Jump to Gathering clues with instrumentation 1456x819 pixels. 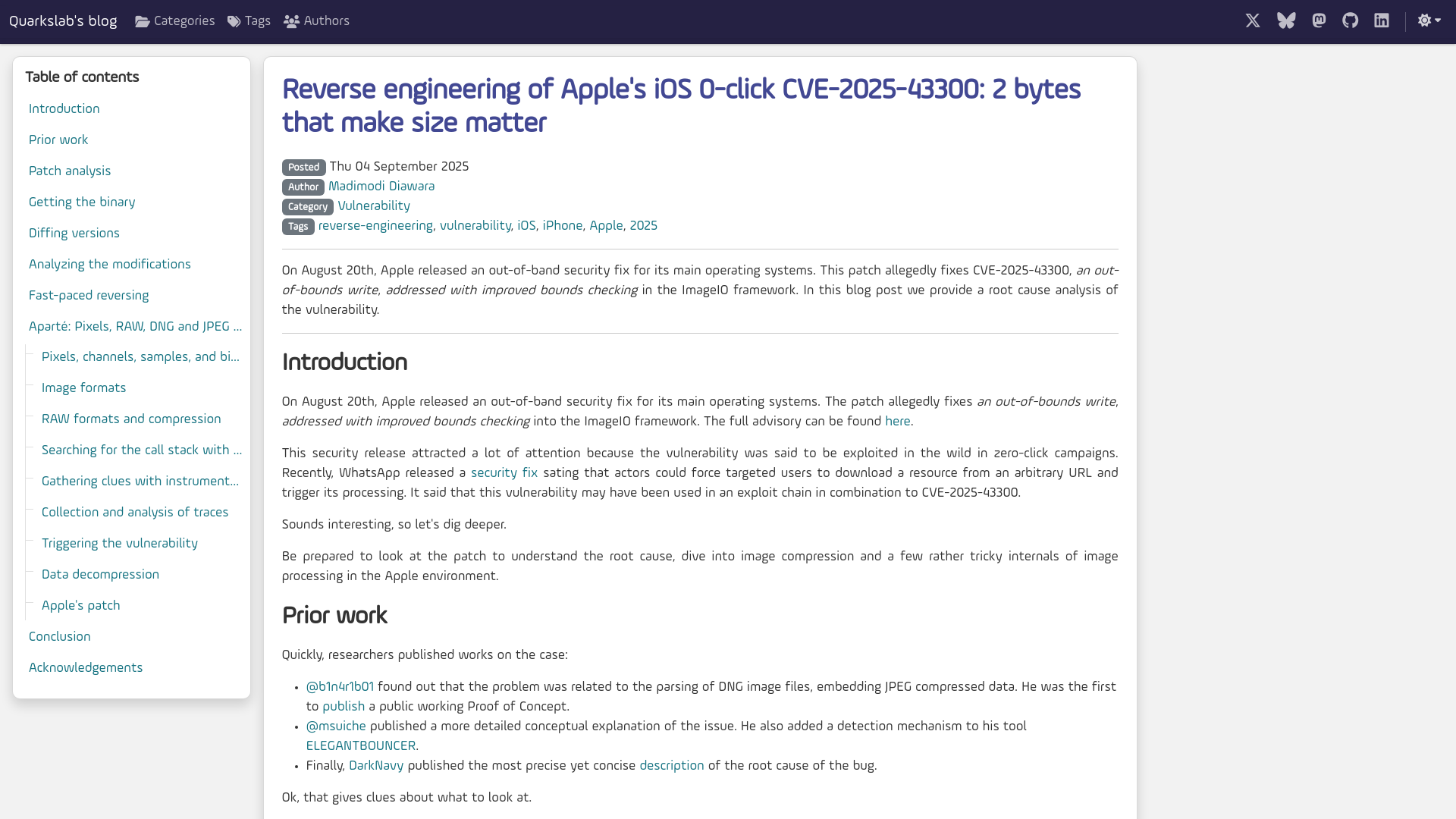(x=140, y=482)
